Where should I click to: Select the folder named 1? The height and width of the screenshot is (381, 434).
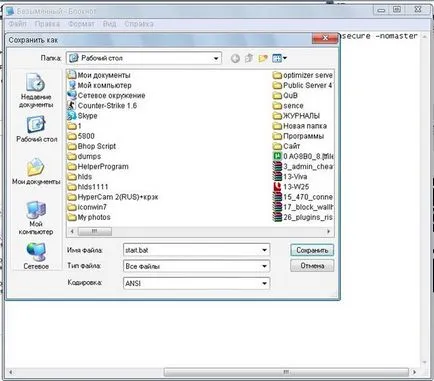(x=75, y=126)
